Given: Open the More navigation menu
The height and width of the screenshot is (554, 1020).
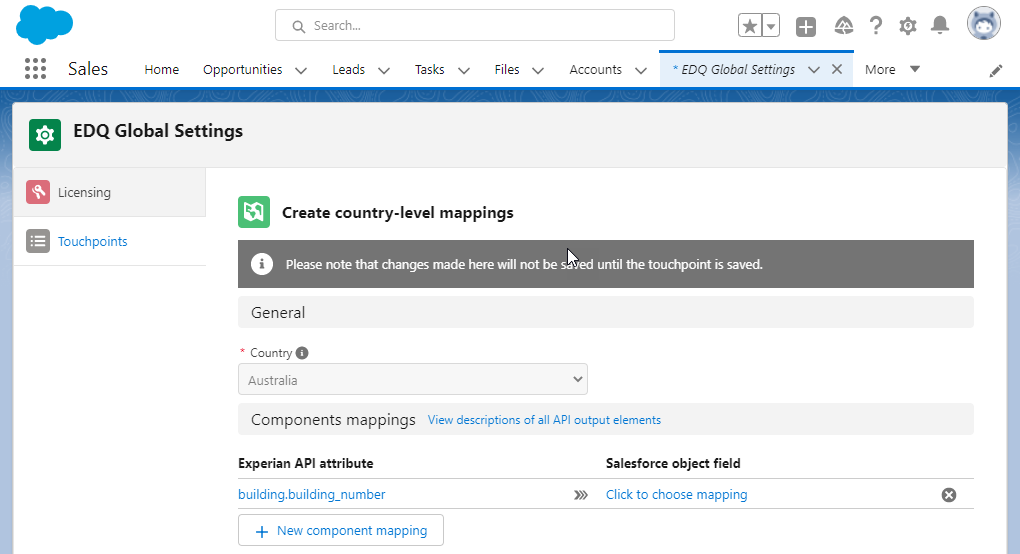Looking at the screenshot, I should (892, 70).
